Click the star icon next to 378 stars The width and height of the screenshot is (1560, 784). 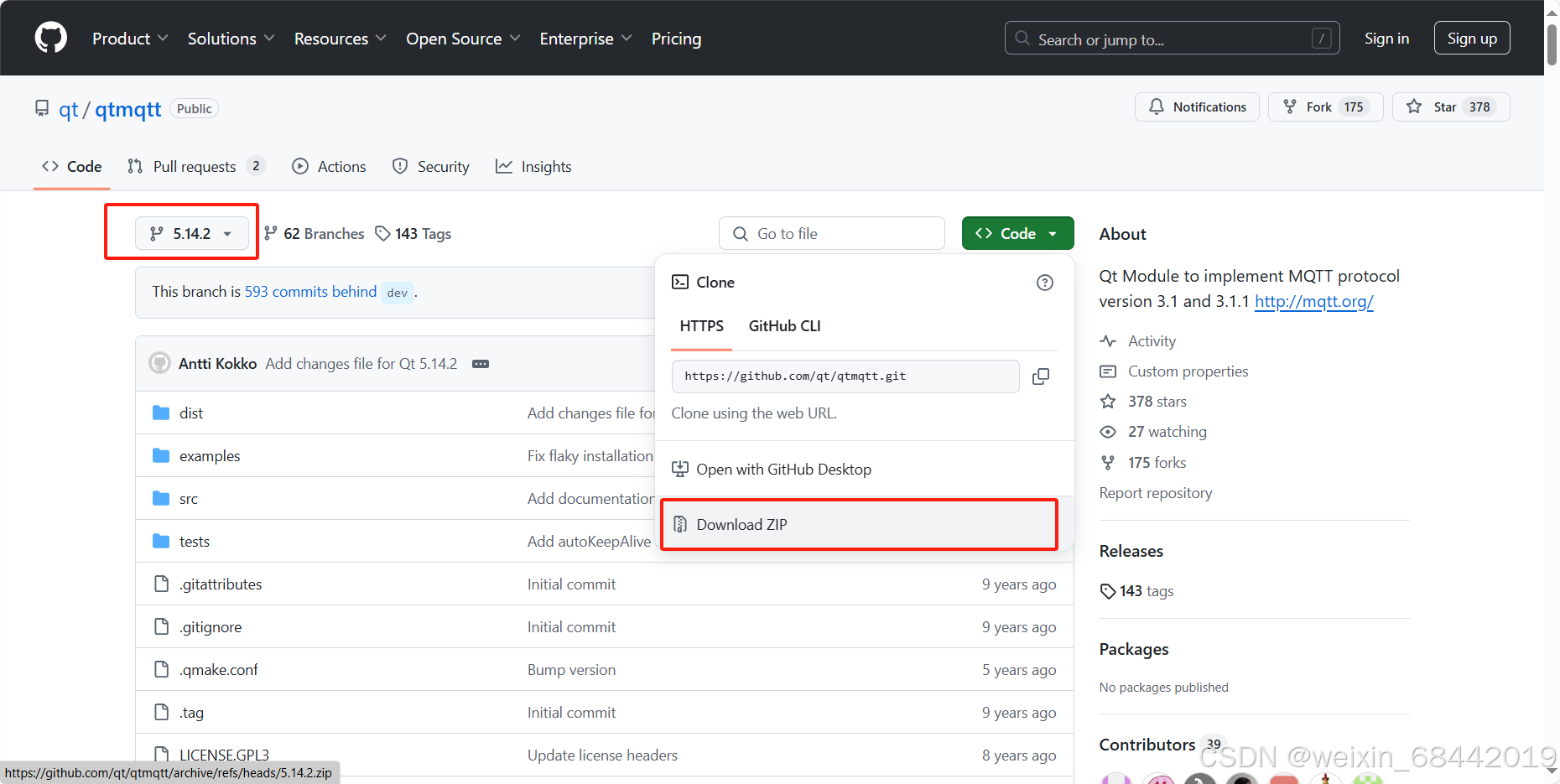(1108, 402)
